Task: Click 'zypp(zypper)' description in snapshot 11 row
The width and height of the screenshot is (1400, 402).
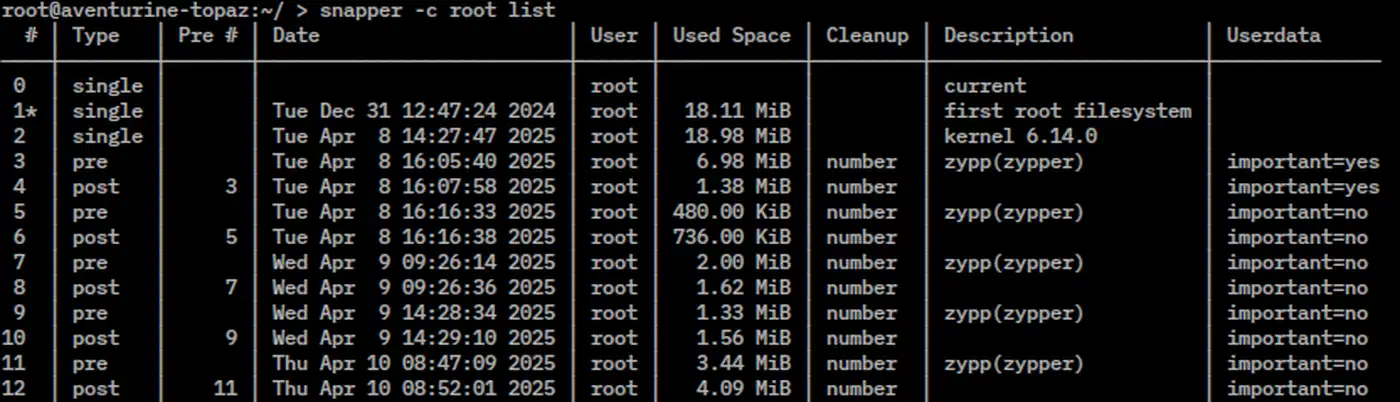Action: (1014, 363)
